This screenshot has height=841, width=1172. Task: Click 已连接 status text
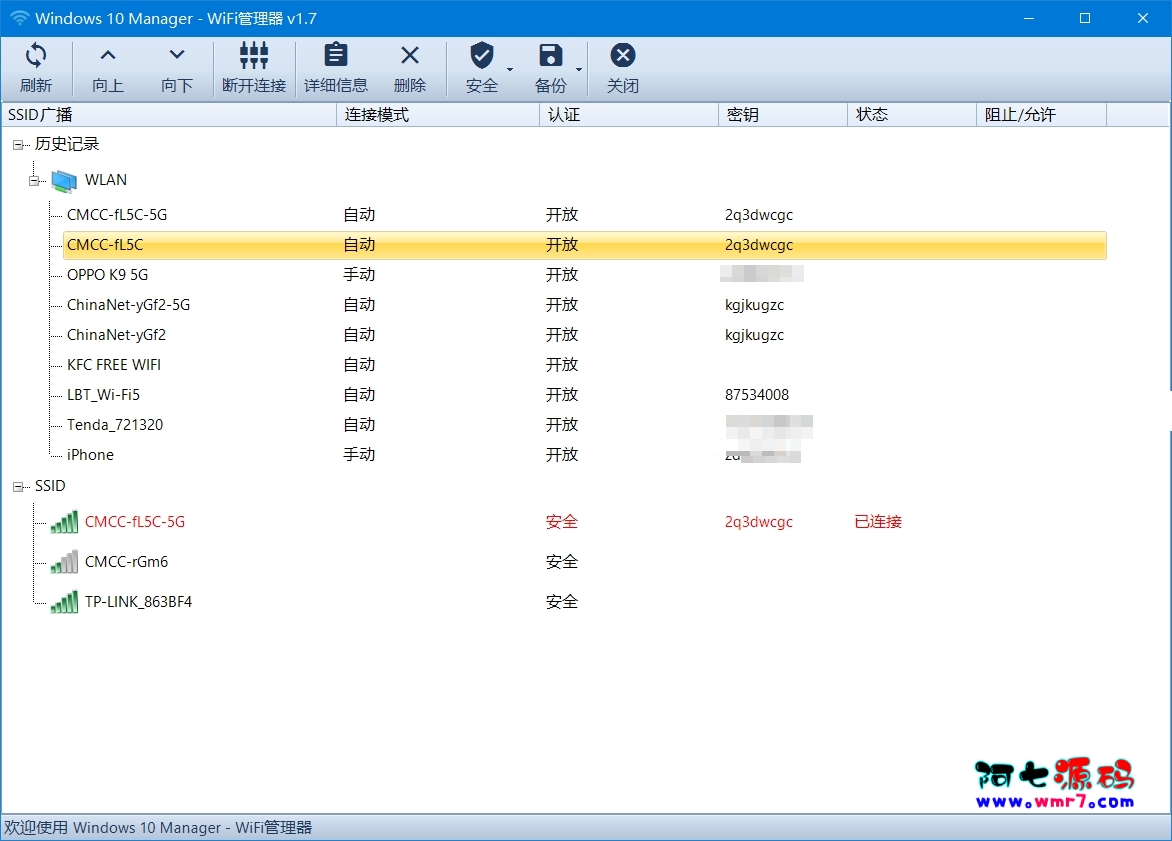click(878, 522)
